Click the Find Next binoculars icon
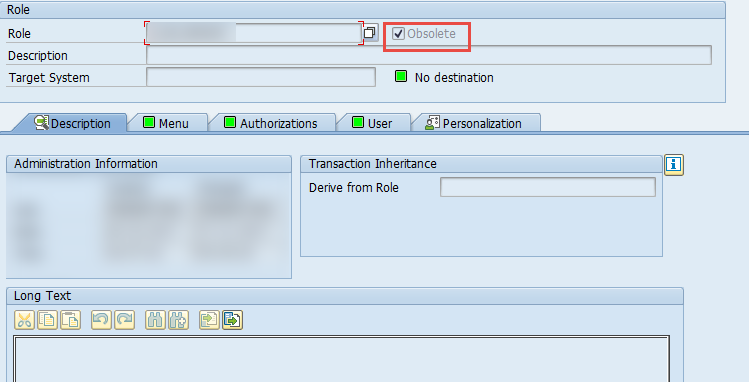The height and width of the screenshot is (382, 749). 179,320
